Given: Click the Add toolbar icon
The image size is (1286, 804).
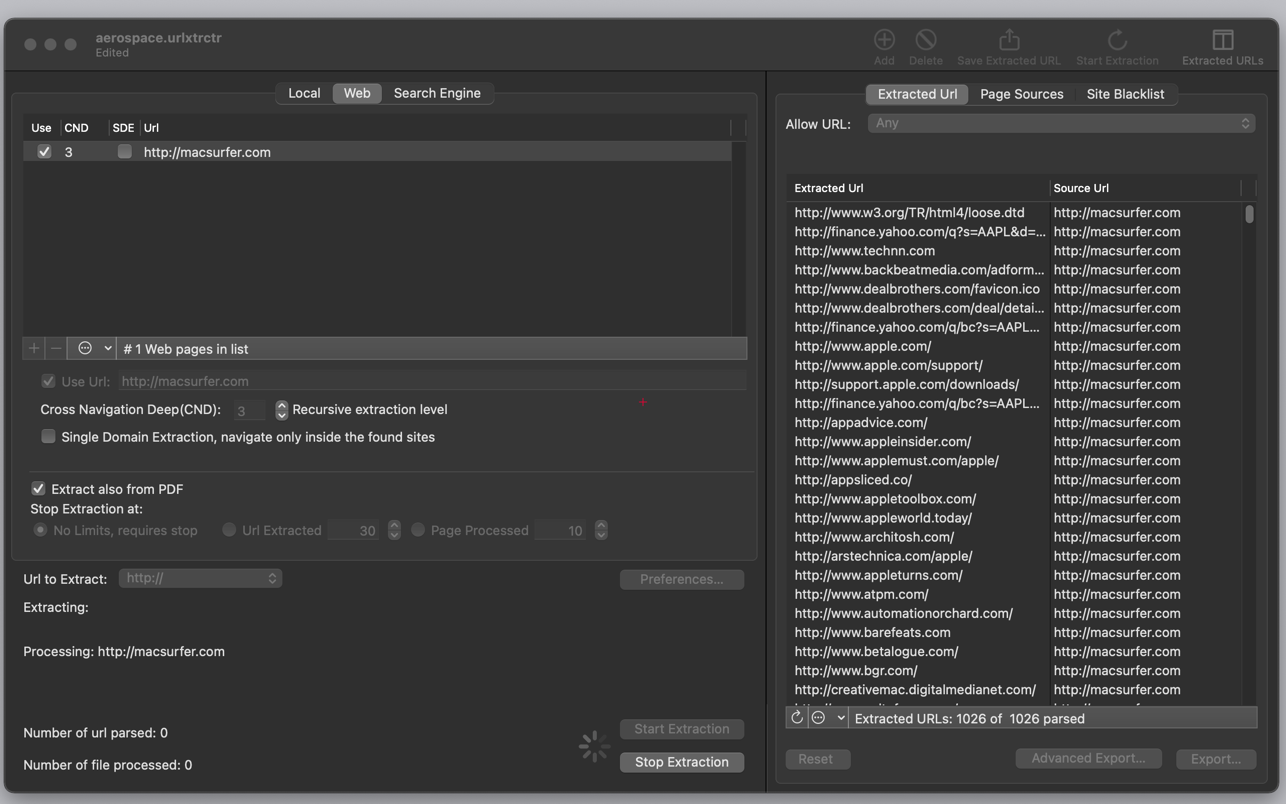Looking at the screenshot, I should pyautogui.click(x=884, y=40).
